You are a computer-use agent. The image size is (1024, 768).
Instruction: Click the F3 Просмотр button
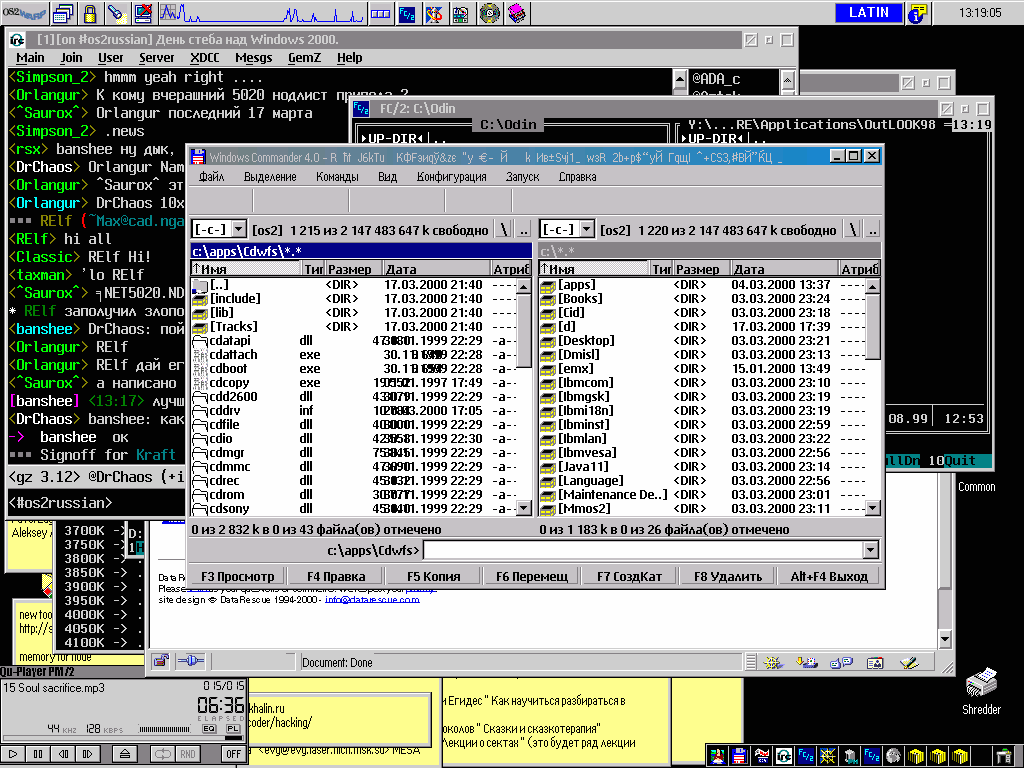tap(237, 576)
